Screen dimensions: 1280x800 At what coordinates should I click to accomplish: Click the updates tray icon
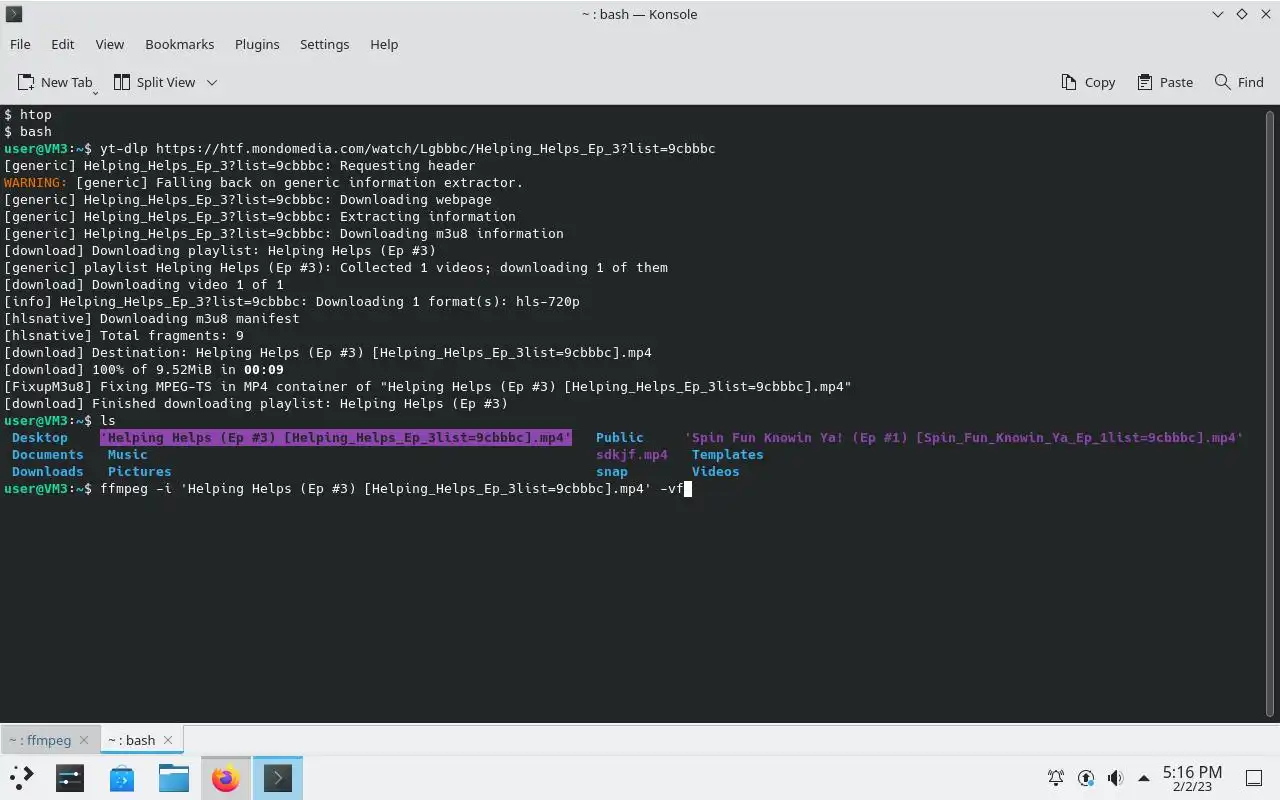1086,777
